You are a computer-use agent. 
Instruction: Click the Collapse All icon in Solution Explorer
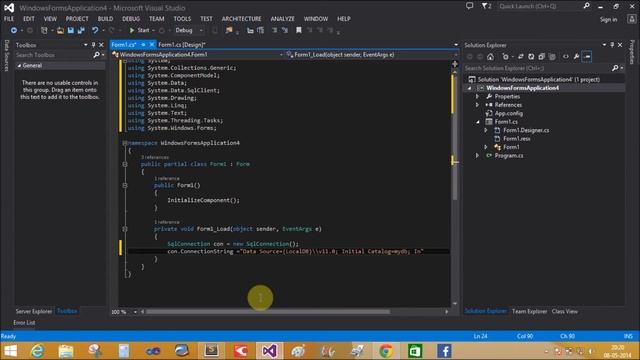(542, 57)
